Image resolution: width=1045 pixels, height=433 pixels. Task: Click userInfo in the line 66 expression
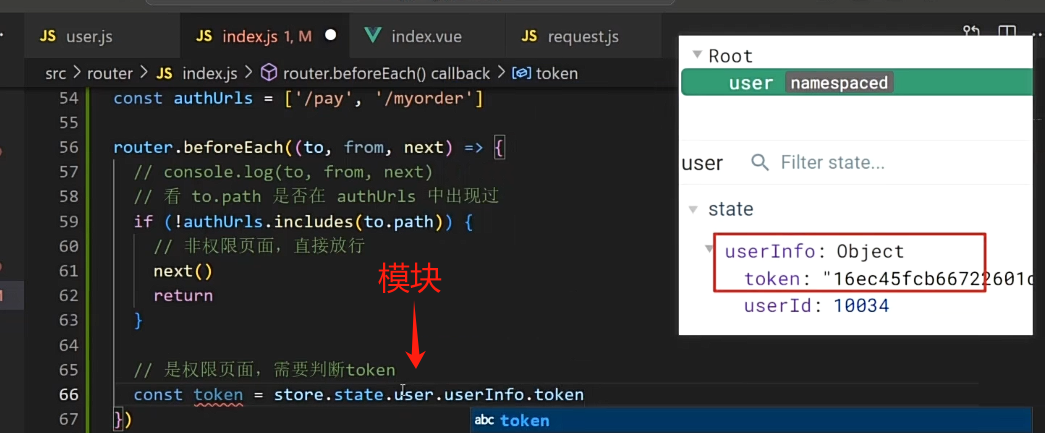point(487,395)
